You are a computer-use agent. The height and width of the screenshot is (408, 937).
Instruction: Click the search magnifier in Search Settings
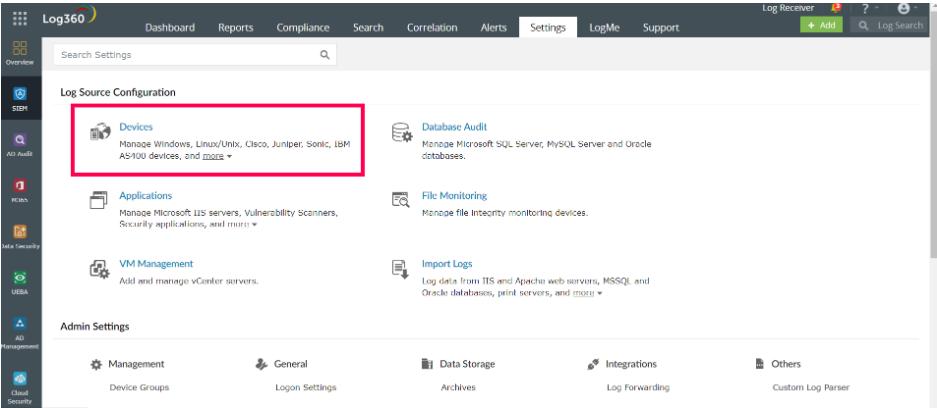pyautogui.click(x=324, y=56)
